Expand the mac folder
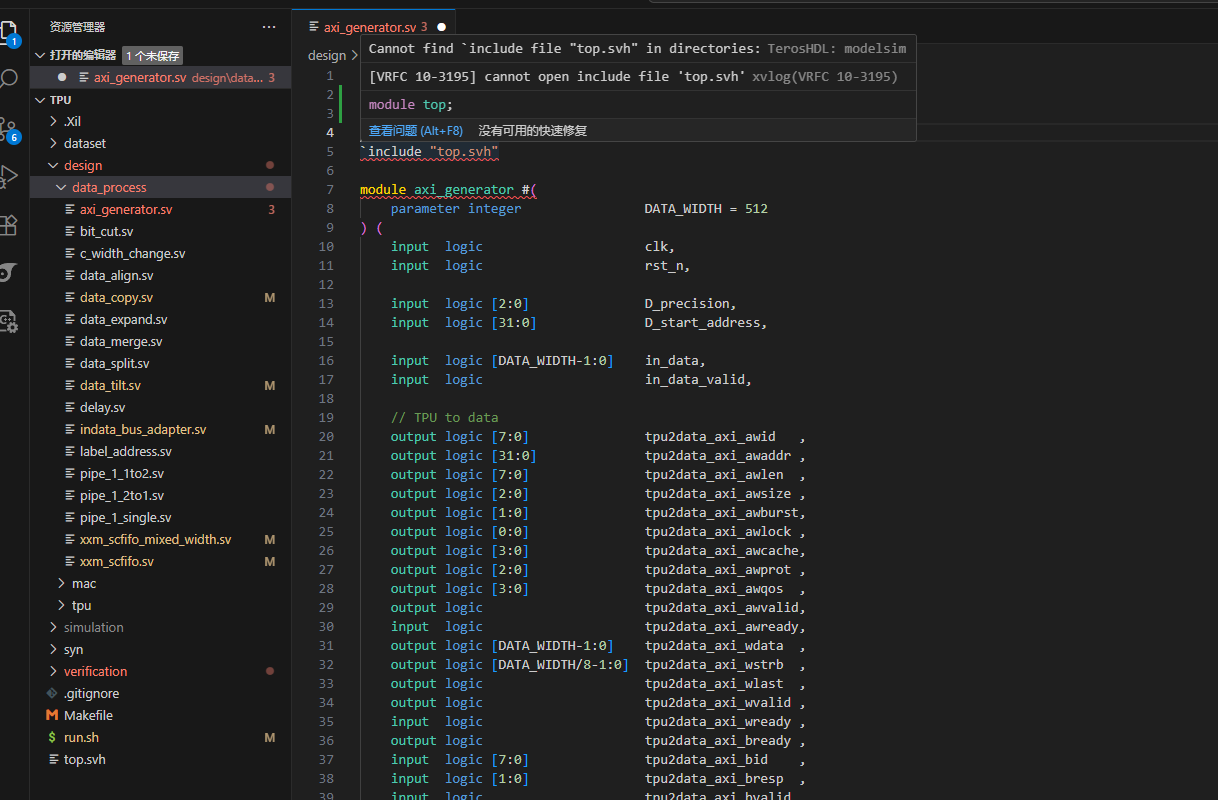The width and height of the screenshot is (1218, 800). [62, 583]
